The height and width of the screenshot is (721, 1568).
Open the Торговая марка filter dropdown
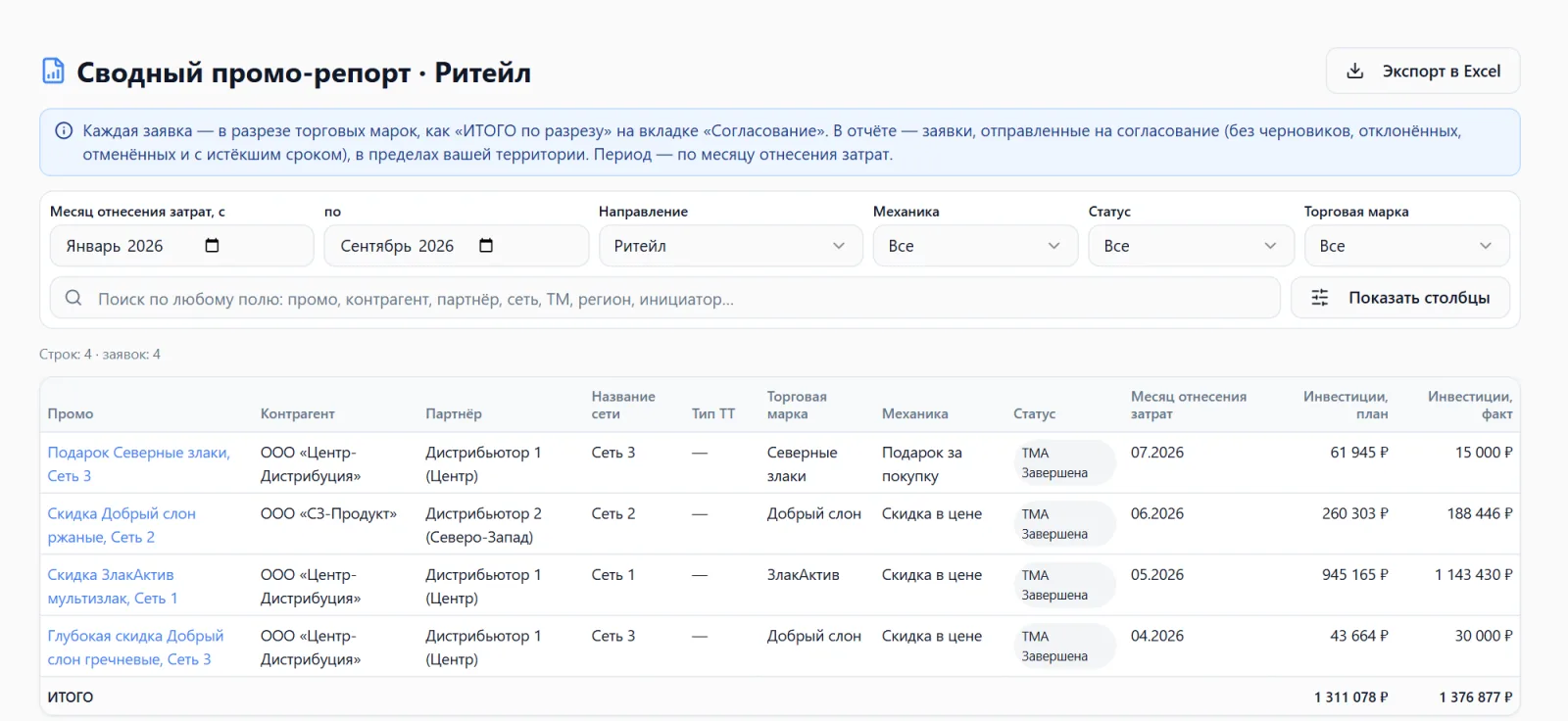[1406, 246]
